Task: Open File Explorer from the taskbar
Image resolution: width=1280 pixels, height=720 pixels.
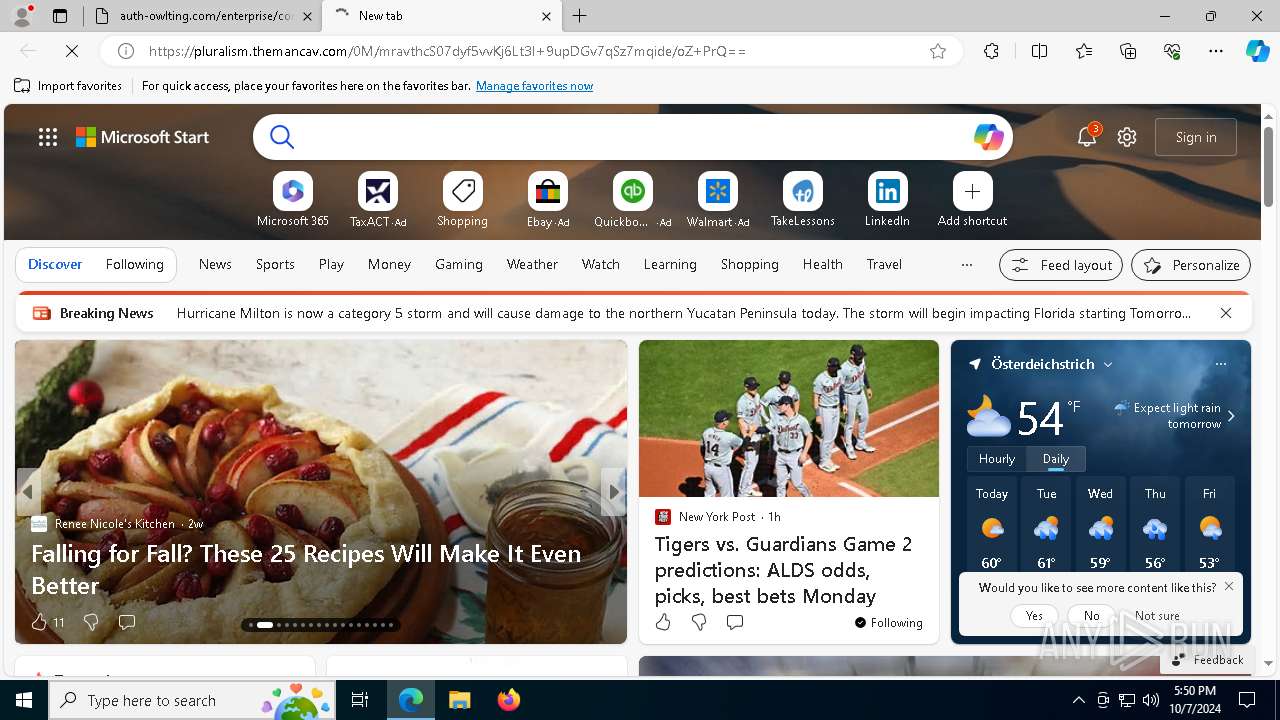Action: (x=459, y=700)
